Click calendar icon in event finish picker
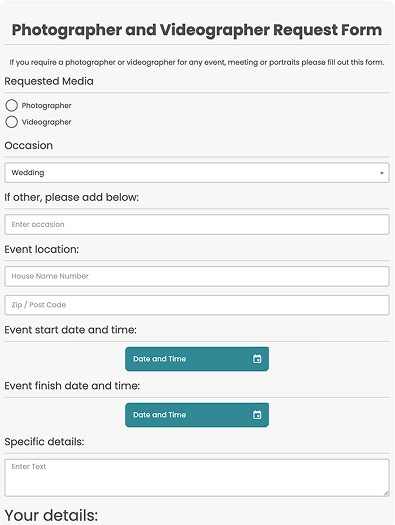The width and height of the screenshot is (395, 525). point(257,415)
